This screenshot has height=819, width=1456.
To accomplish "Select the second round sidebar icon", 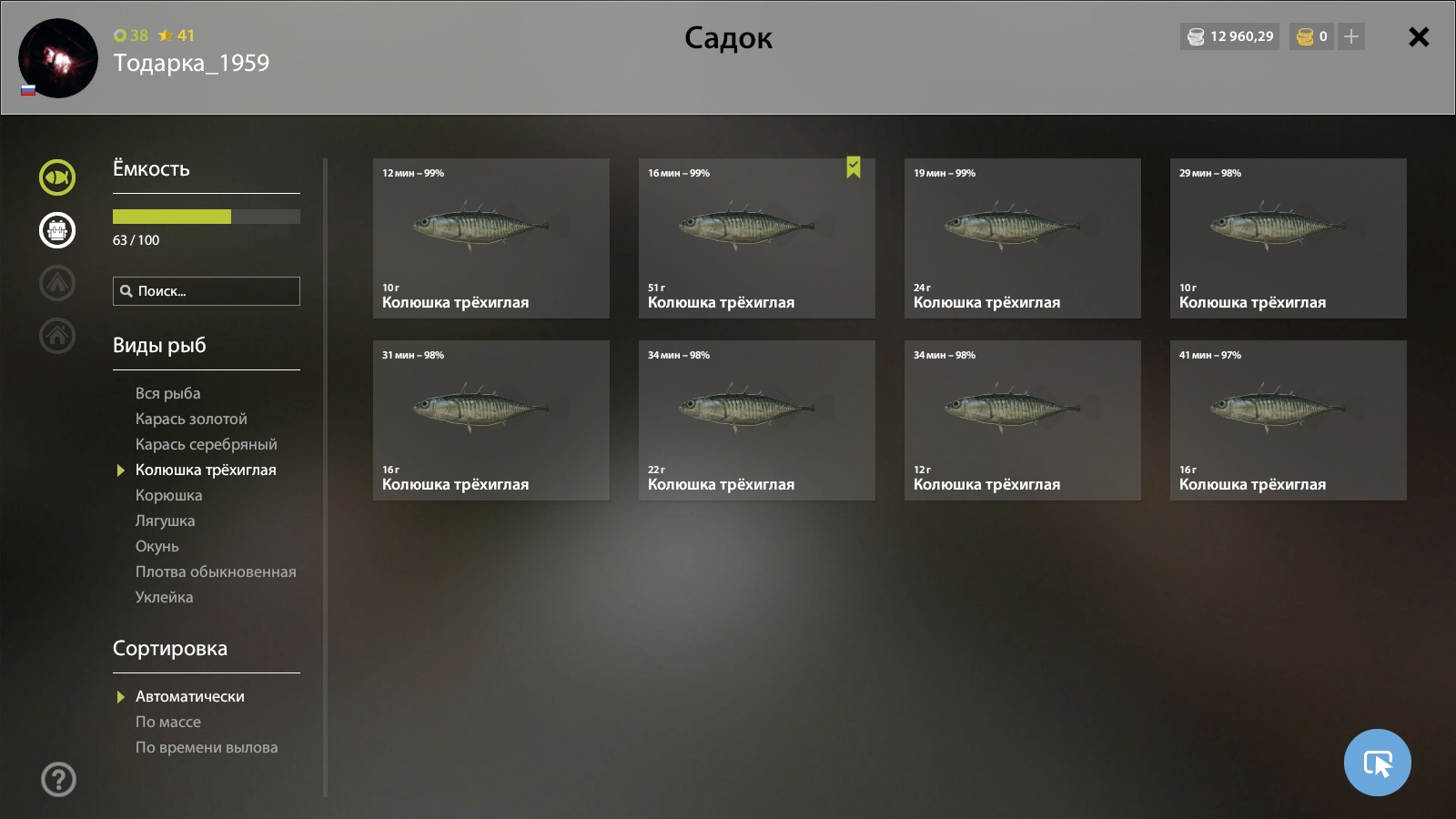I will [x=57, y=230].
